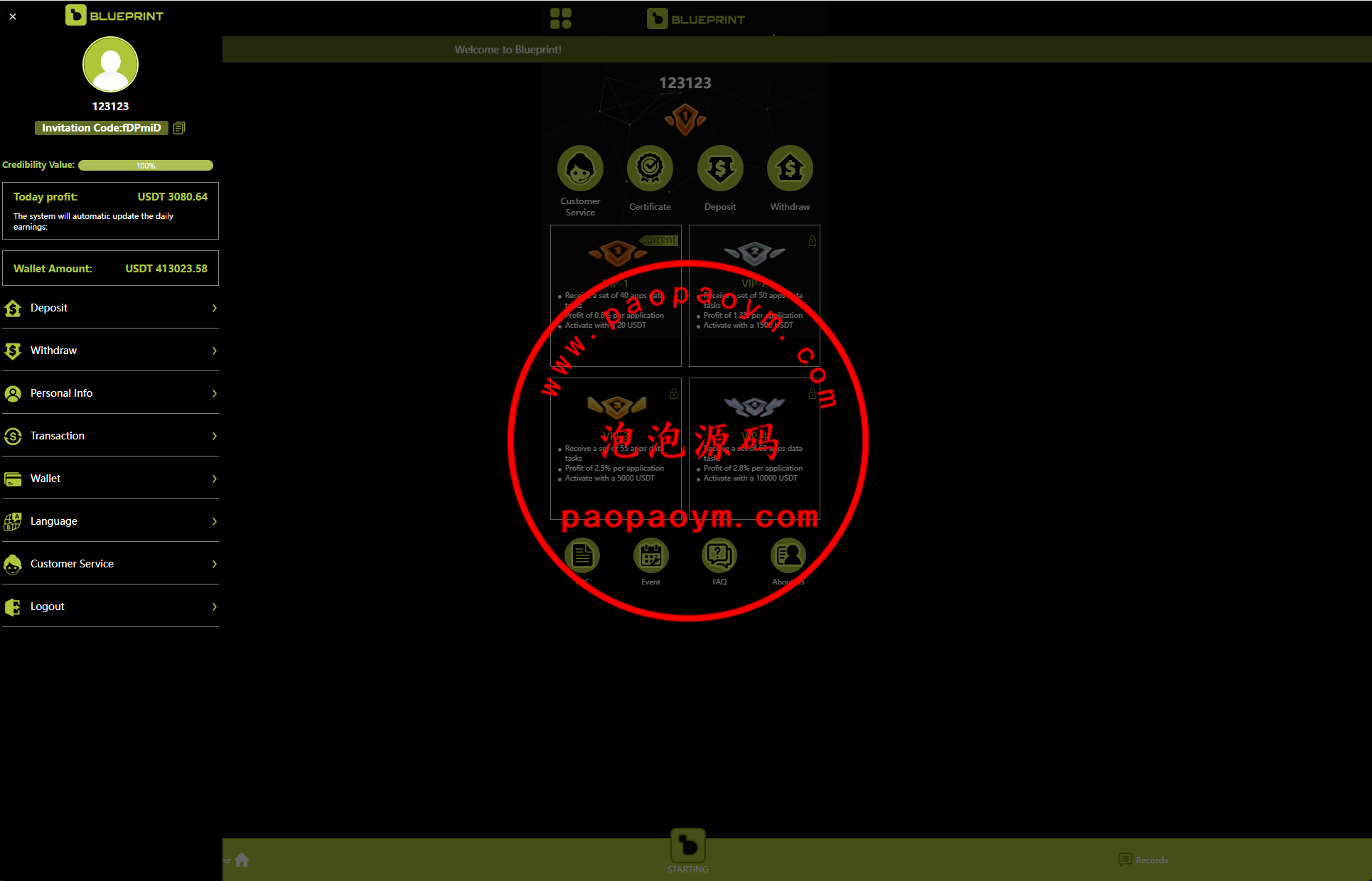Expand the Withdraw row chevron
The height and width of the screenshot is (881, 1372).
click(x=214, y=351)
